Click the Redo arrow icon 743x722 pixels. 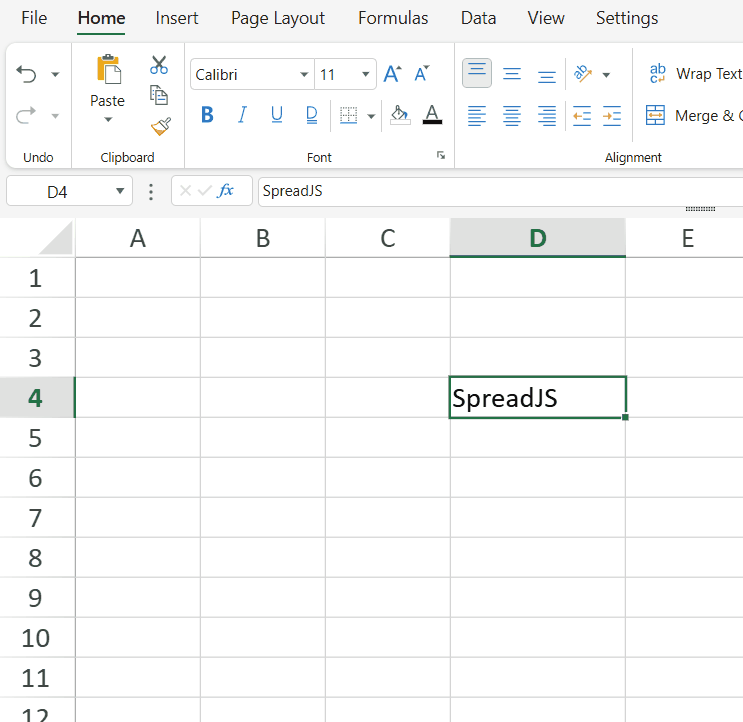26,116
